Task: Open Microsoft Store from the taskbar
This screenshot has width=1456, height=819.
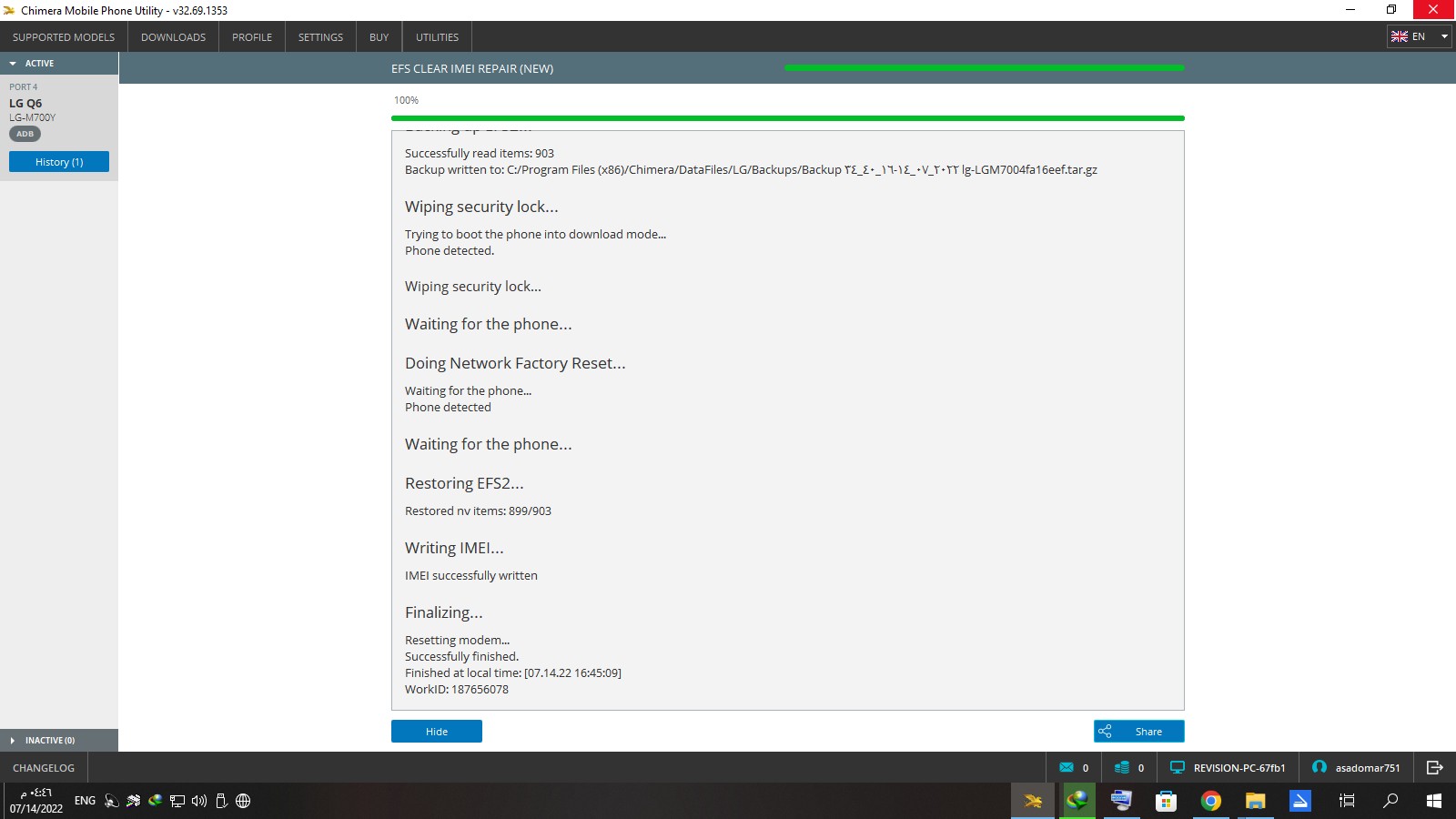Action: [1167, 801]
